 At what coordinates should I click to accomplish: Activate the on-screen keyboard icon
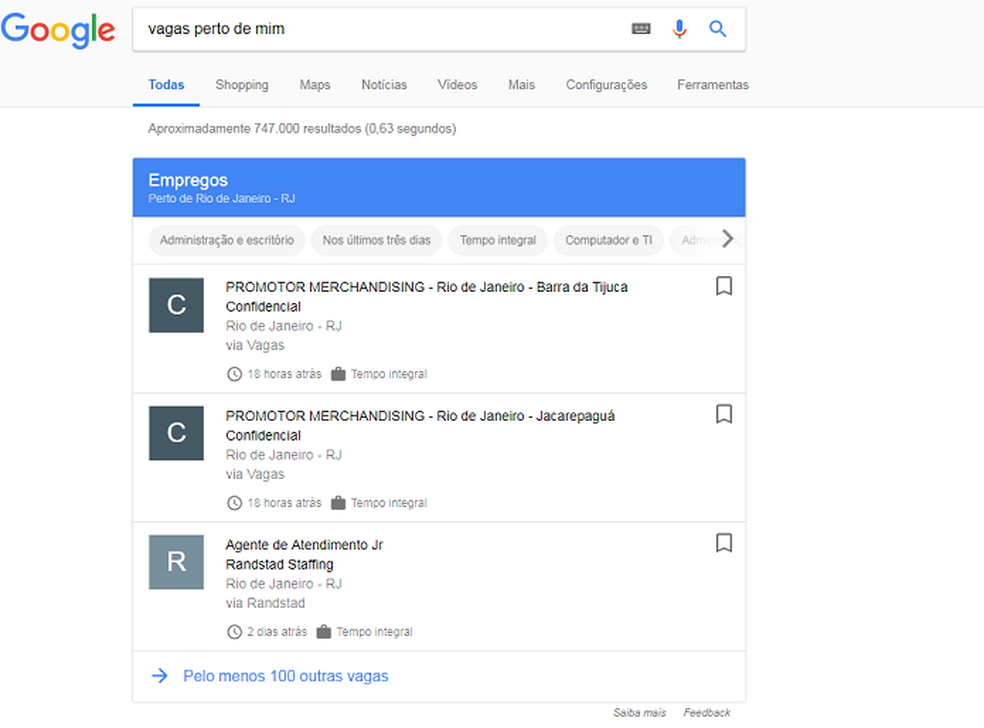643,30
